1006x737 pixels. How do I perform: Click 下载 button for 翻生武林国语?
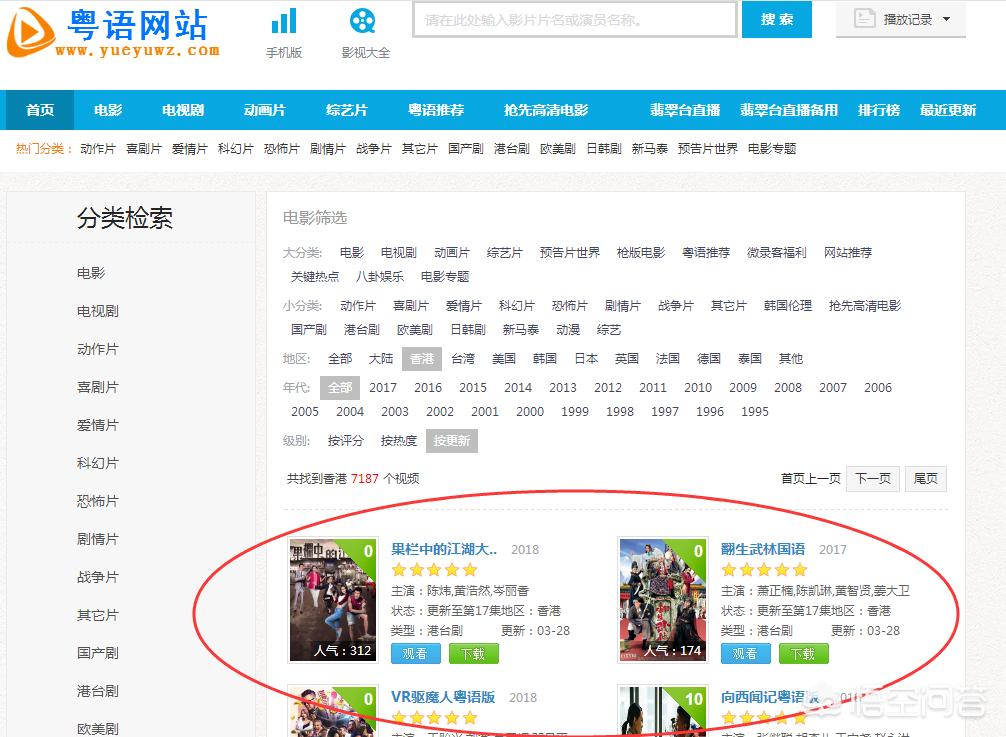pyautogui.click(x=803, y=654)
